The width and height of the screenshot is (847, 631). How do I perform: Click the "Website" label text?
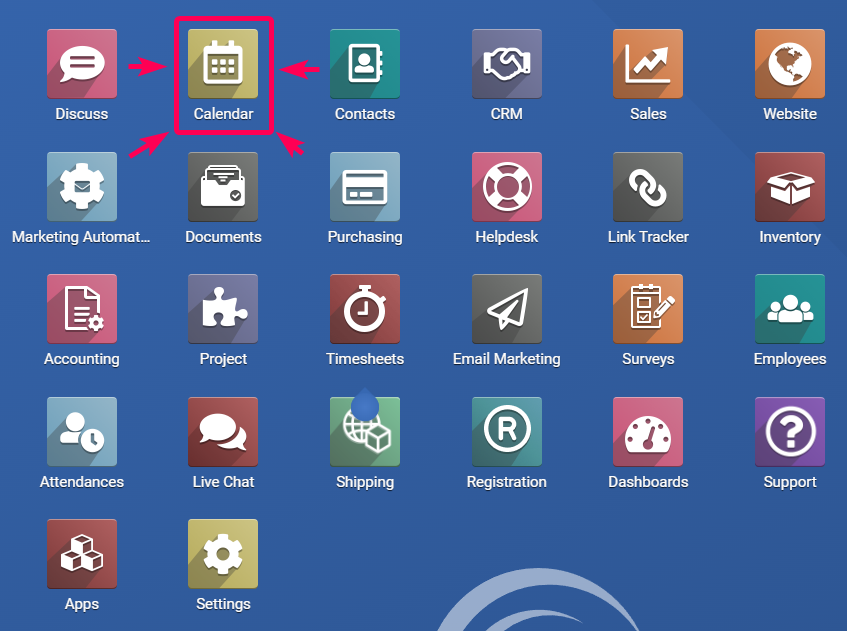790,113
